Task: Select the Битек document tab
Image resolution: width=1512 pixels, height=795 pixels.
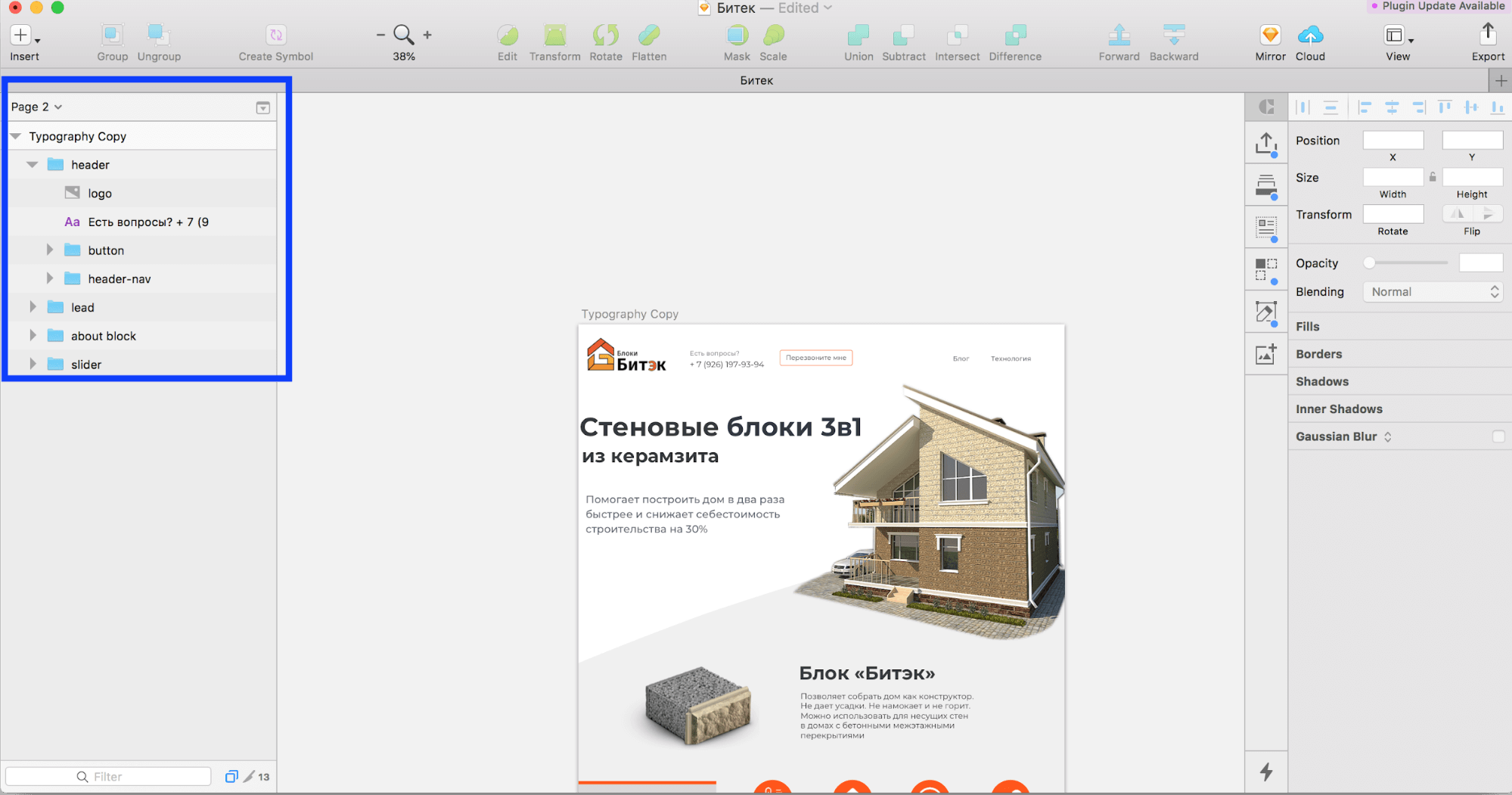Action: click(x=756, y=80)
